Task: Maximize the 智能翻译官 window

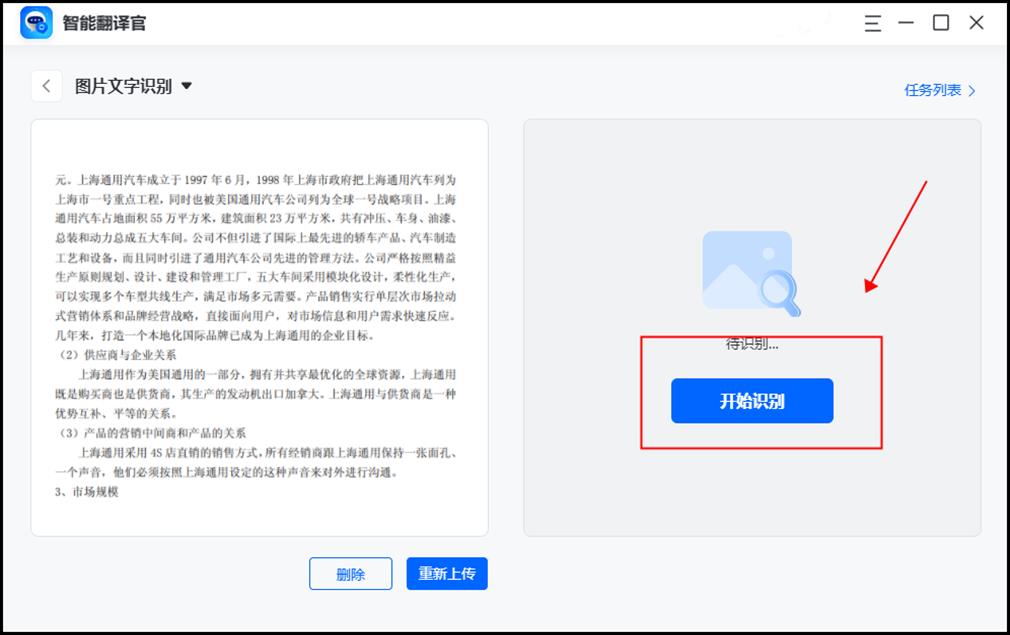Action: tap(941, 23)
